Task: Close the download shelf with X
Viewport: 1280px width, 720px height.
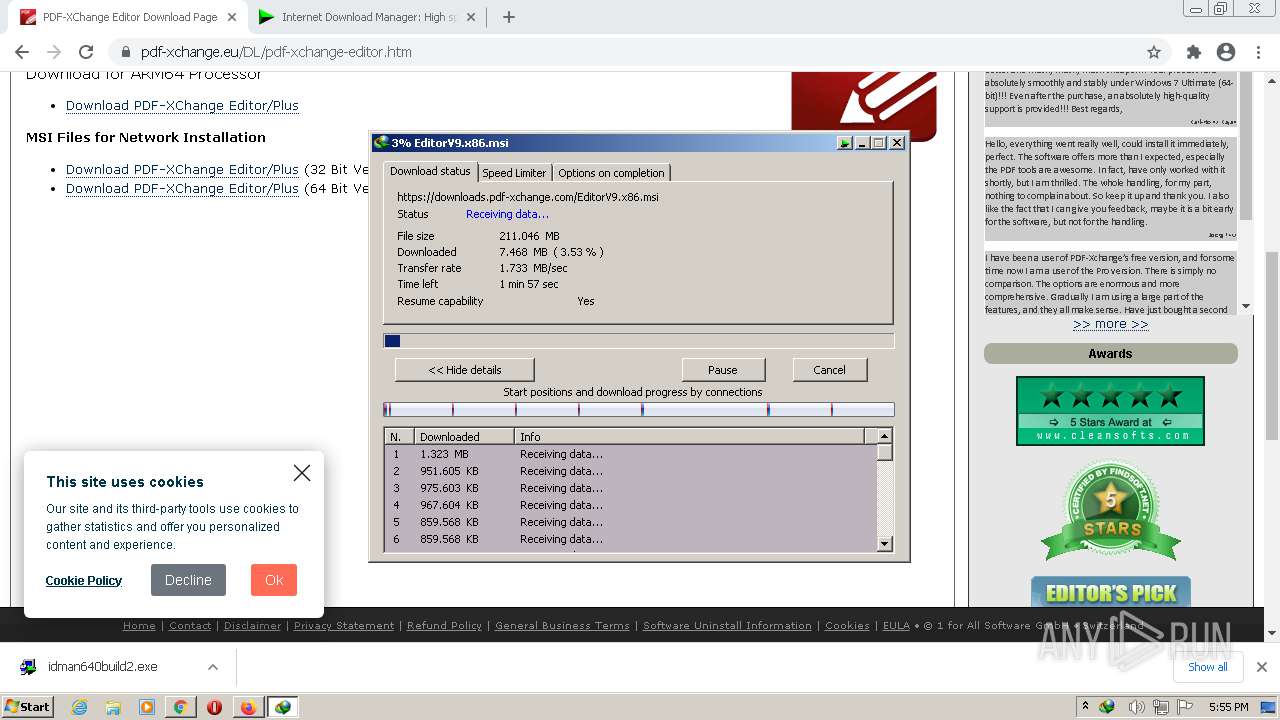Action: tap(1262, 667)
